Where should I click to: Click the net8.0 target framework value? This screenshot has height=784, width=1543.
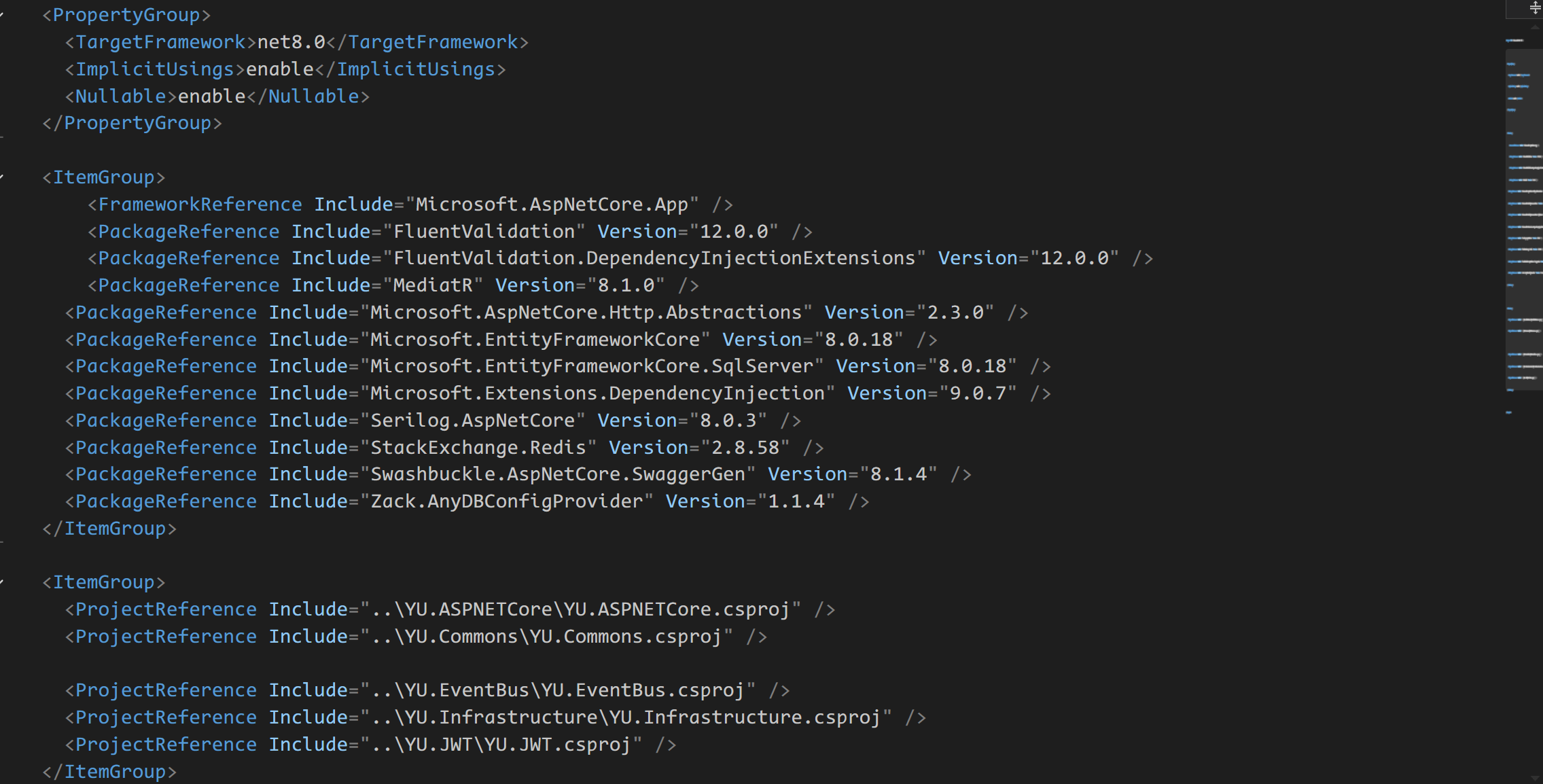[x=291, y=42]
